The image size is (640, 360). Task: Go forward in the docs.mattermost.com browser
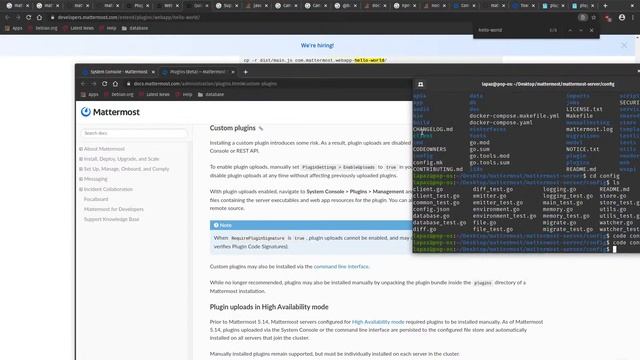tap(94, 84)
